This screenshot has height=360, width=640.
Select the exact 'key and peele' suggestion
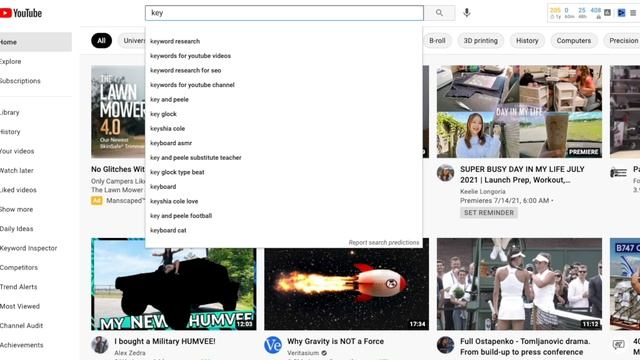coord(284,100)
